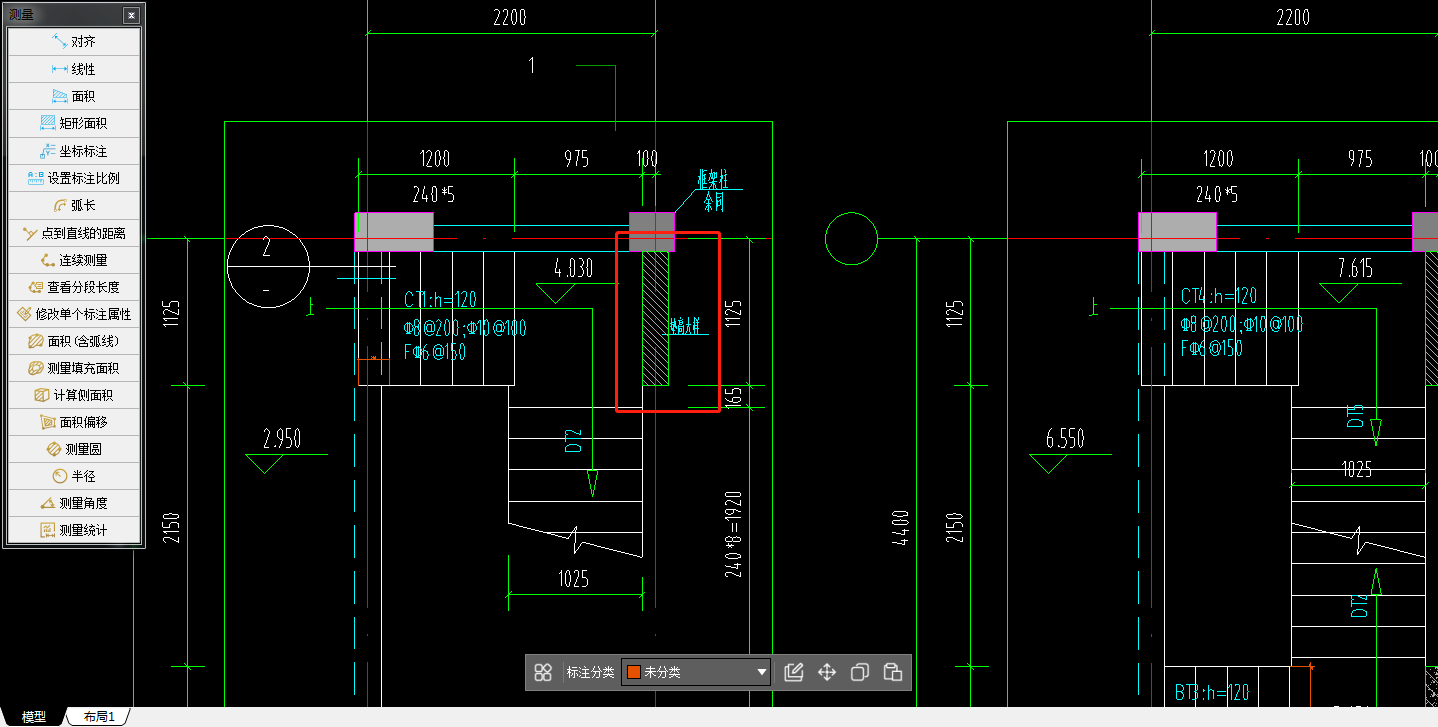The width and height of the screenshot is (1438, 727).
Task: Select the 半径 radius tool
Action: click(74, 476)
